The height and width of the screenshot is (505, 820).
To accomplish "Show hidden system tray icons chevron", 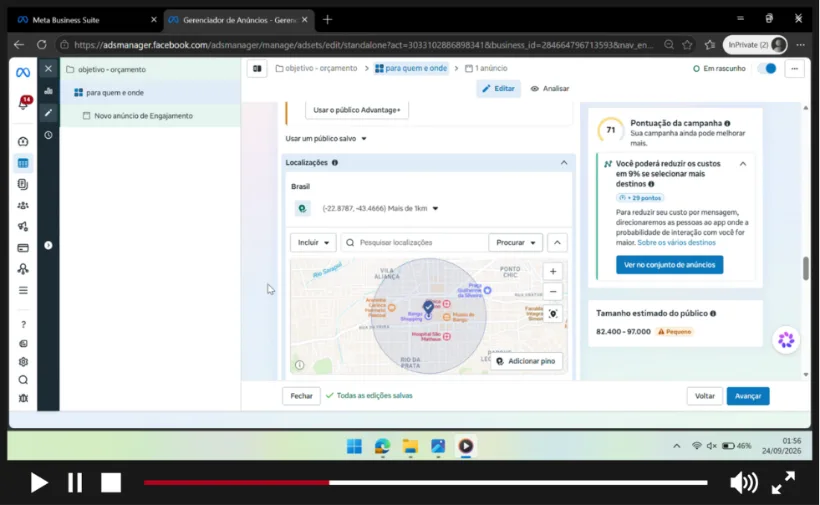I will click(x=677, y=446).
